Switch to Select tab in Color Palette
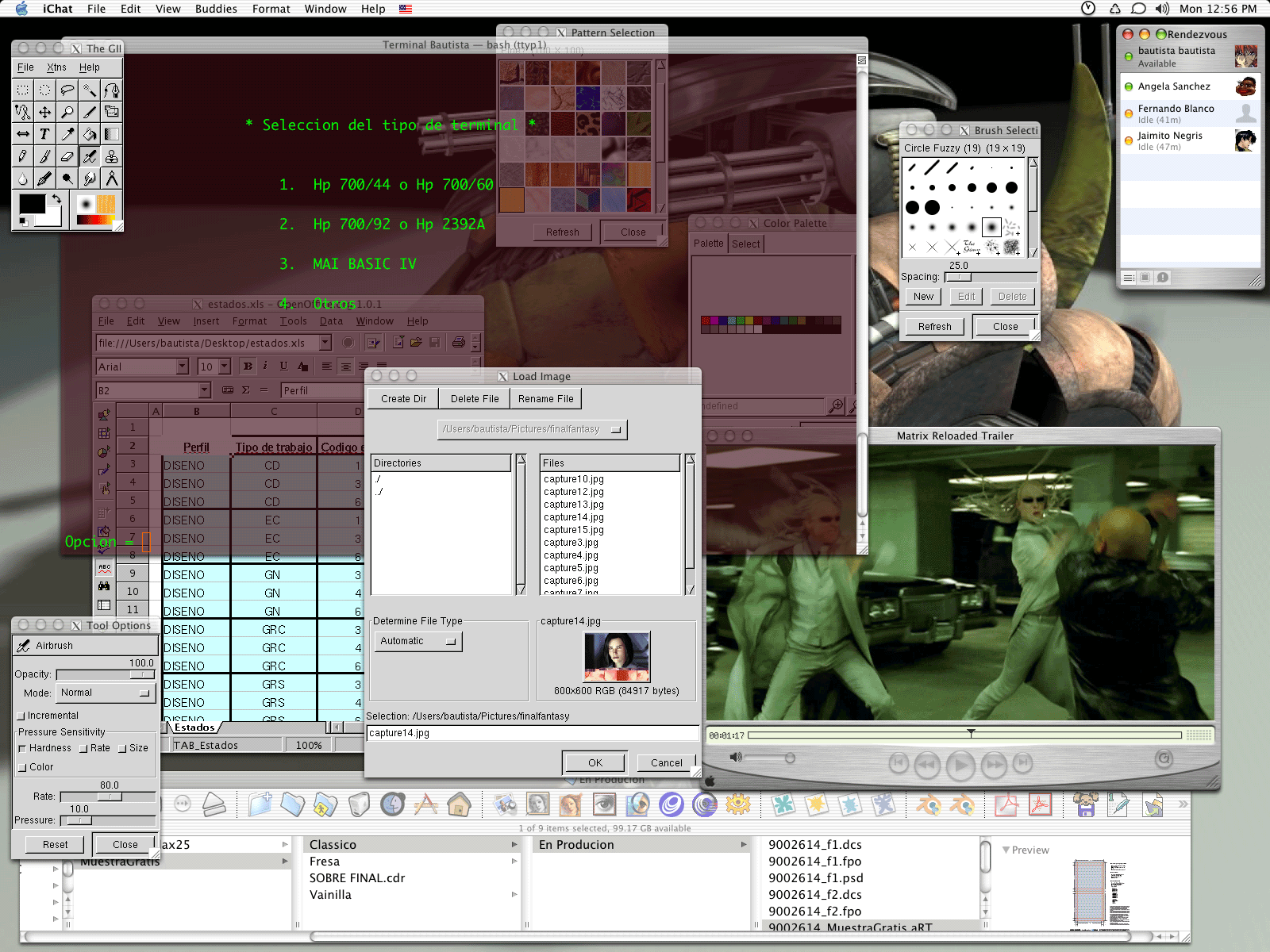The image size is (1270, 952). point(746,244)
